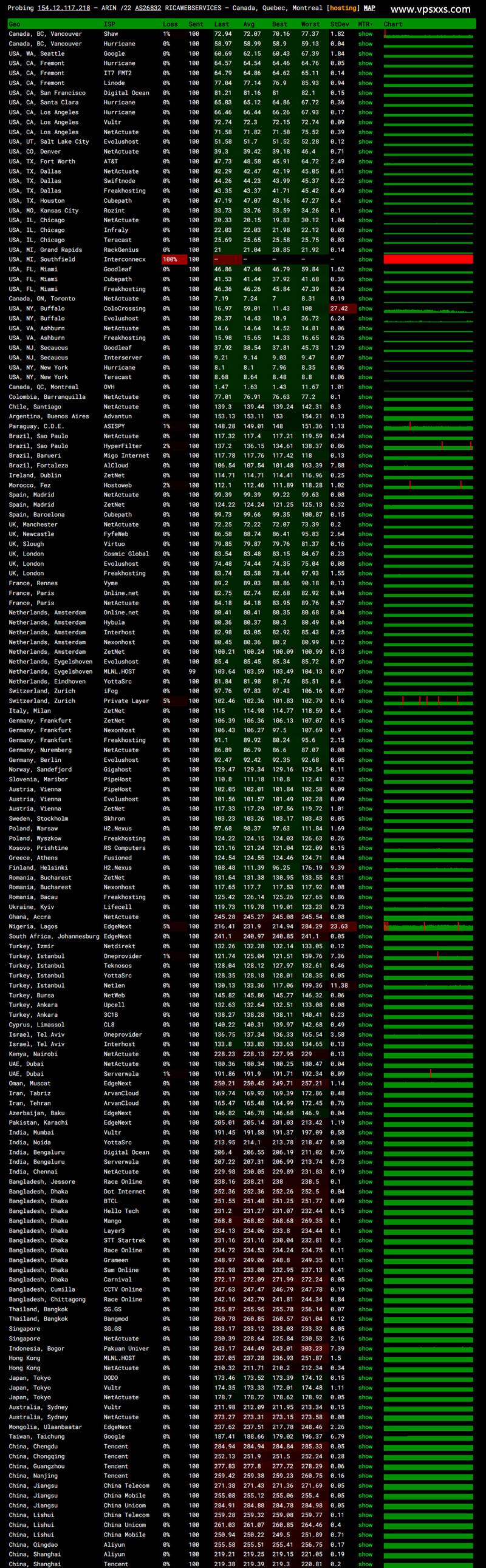Open the MAP link at the top
Image resolution: width=486 pixels, height=1568 pixels.
[369, 8]
